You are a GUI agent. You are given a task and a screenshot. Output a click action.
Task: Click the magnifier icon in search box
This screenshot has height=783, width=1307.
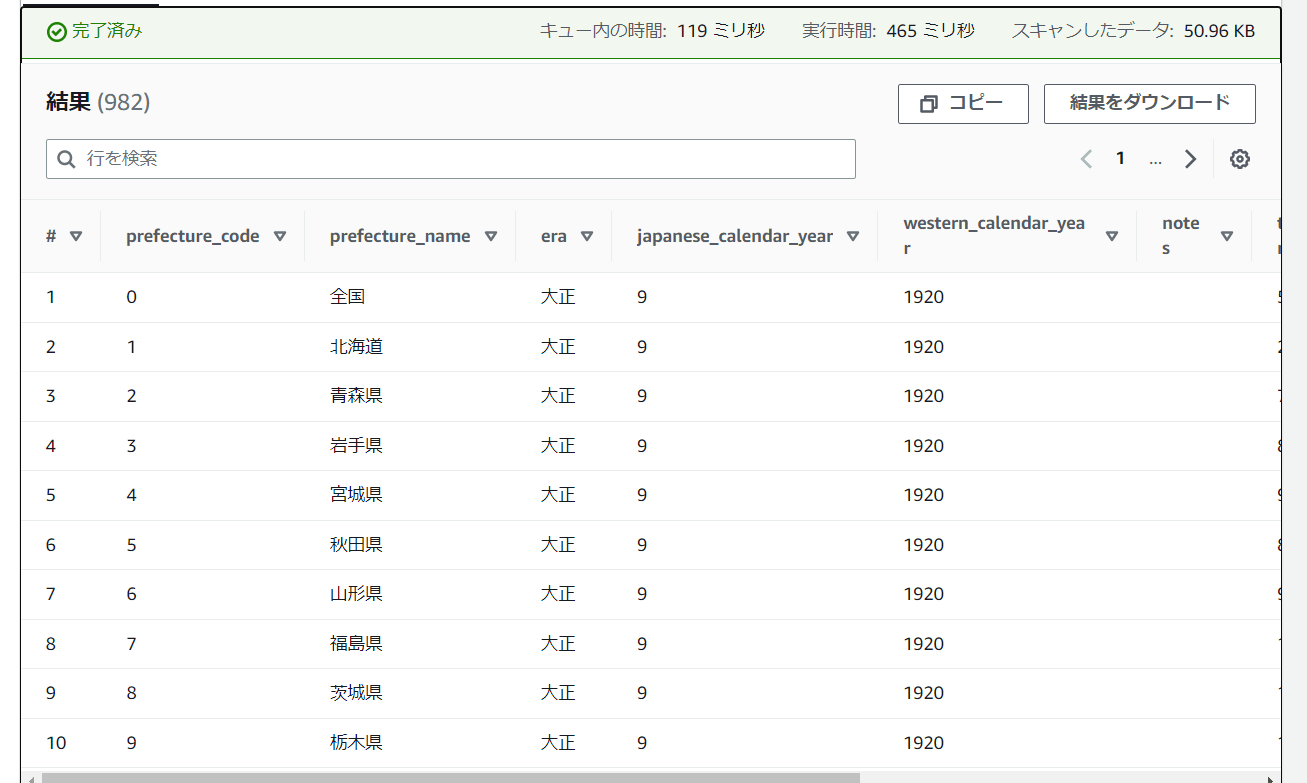pyautogui.click(x=67, y=159)
